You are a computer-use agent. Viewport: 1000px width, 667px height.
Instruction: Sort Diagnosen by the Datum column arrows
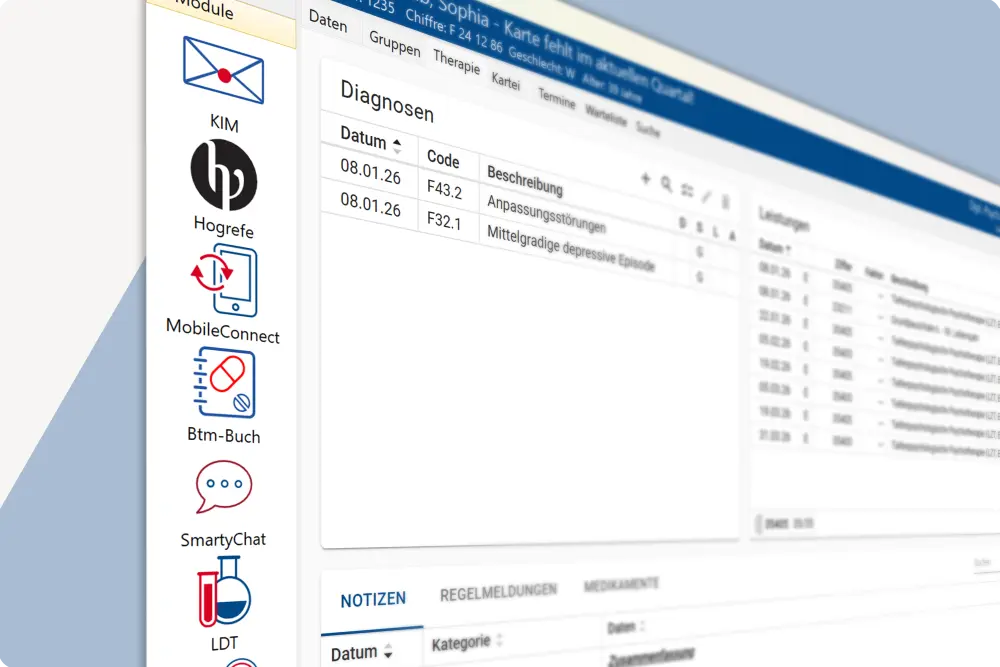397,146
